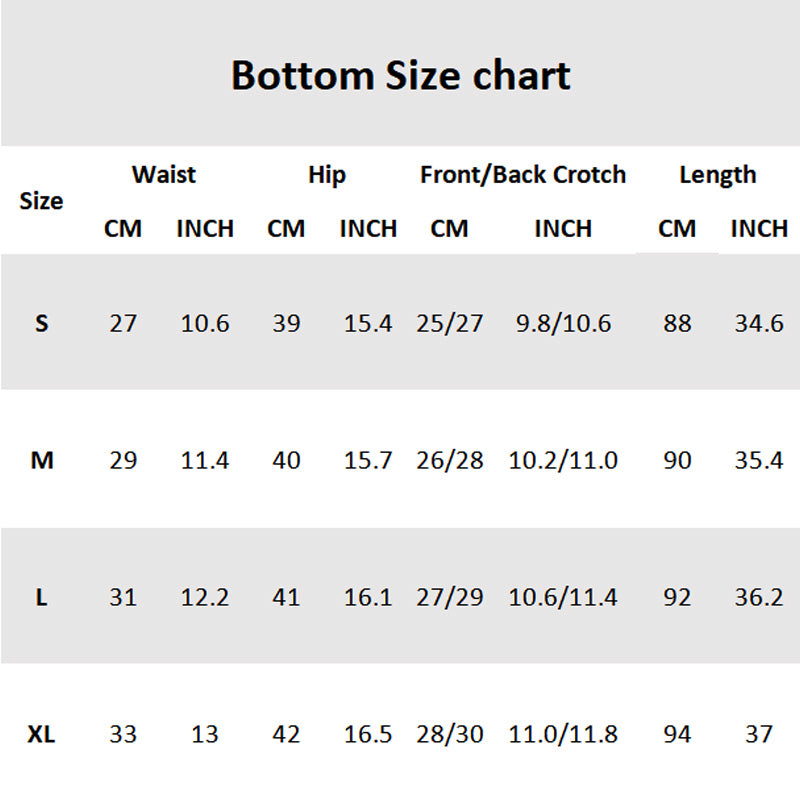Click the XL length value 94 cm

[x=677, y=735]
